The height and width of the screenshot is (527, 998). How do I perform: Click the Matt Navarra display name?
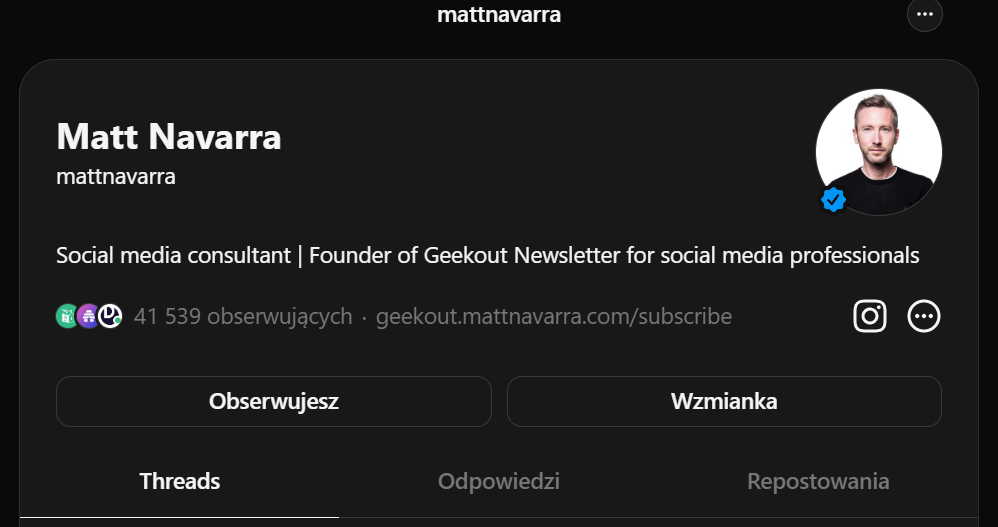point(169,137)
